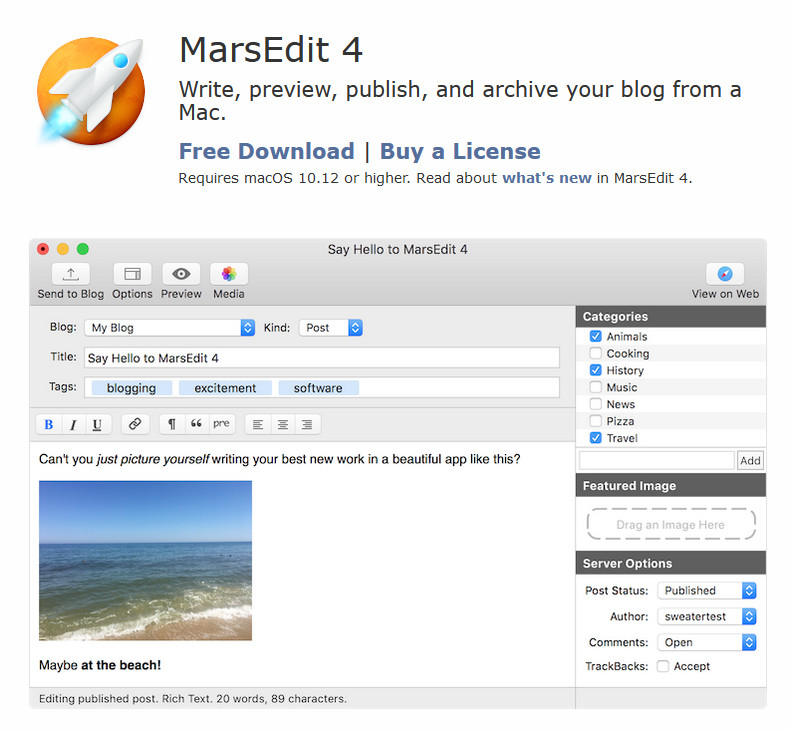Open the Kind dropdown showing Post
The image size is (791, 731).
(331, 328)
